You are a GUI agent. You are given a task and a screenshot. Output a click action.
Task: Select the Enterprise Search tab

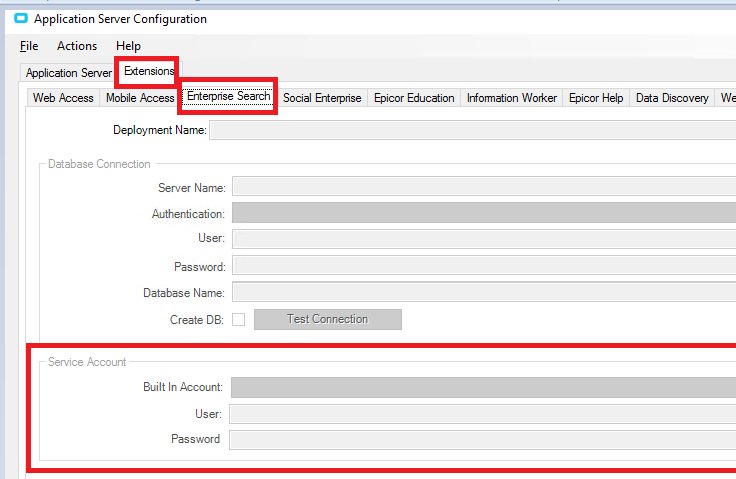tap(229, 96)
